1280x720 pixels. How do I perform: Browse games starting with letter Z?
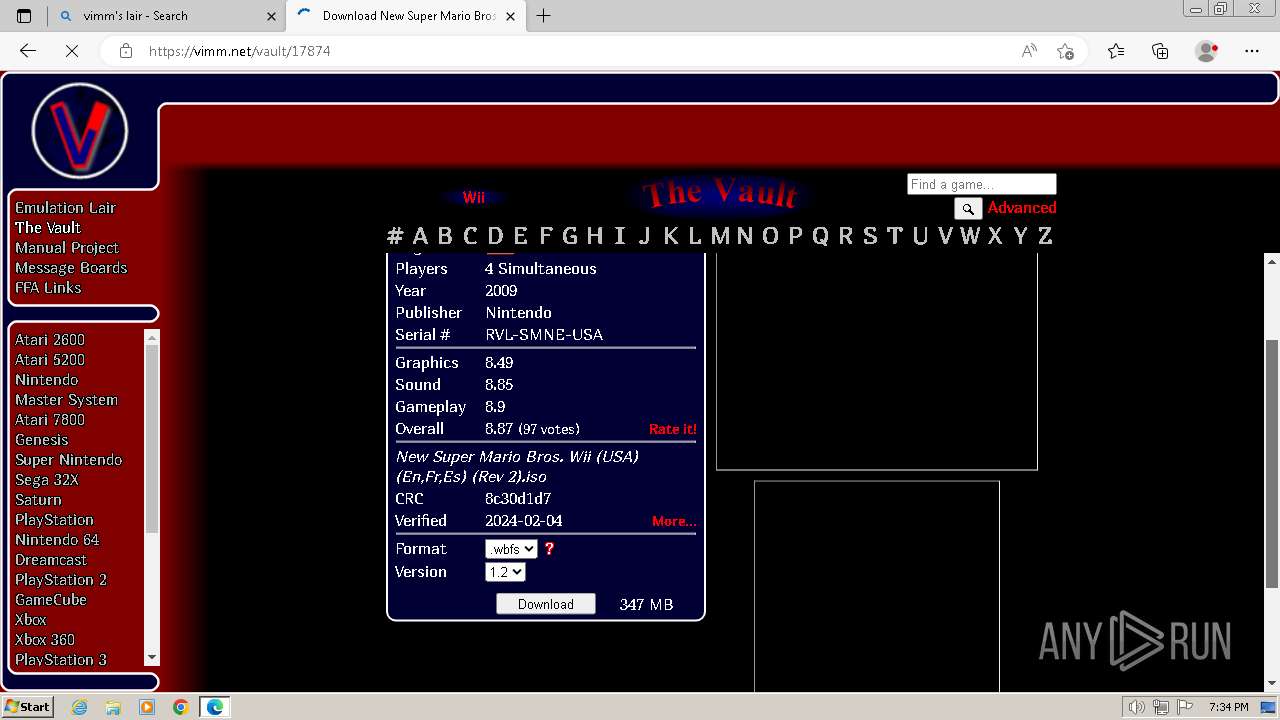click(1045, 236)
